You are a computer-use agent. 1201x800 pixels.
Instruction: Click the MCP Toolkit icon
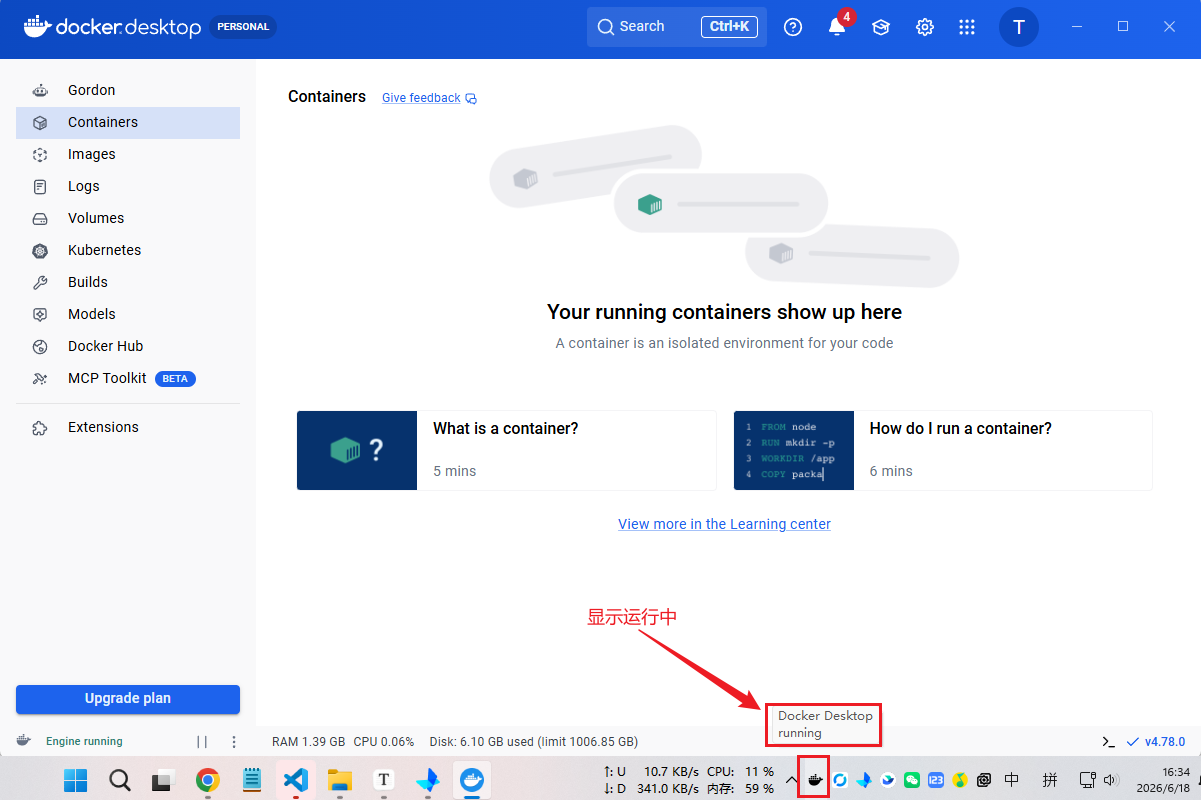point(40,378)
